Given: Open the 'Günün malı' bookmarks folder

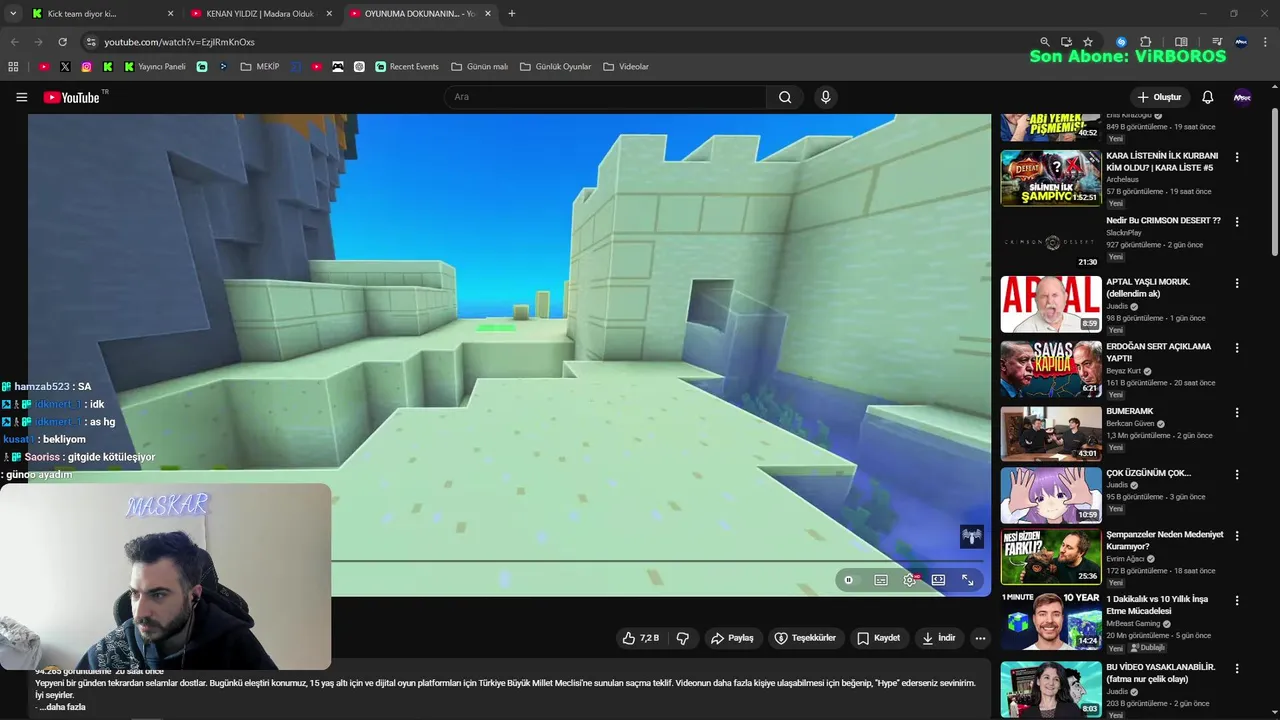Looking at the screenshot, I should [x=480, y=67].
